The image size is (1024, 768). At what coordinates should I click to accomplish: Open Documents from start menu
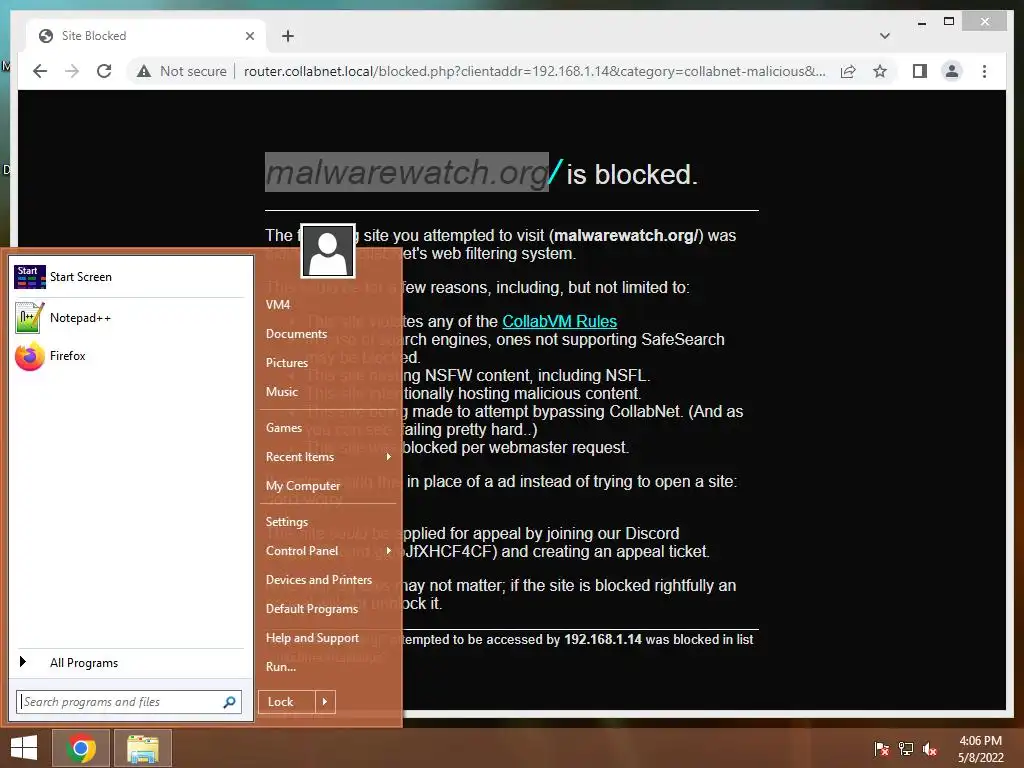coord(296,334)
